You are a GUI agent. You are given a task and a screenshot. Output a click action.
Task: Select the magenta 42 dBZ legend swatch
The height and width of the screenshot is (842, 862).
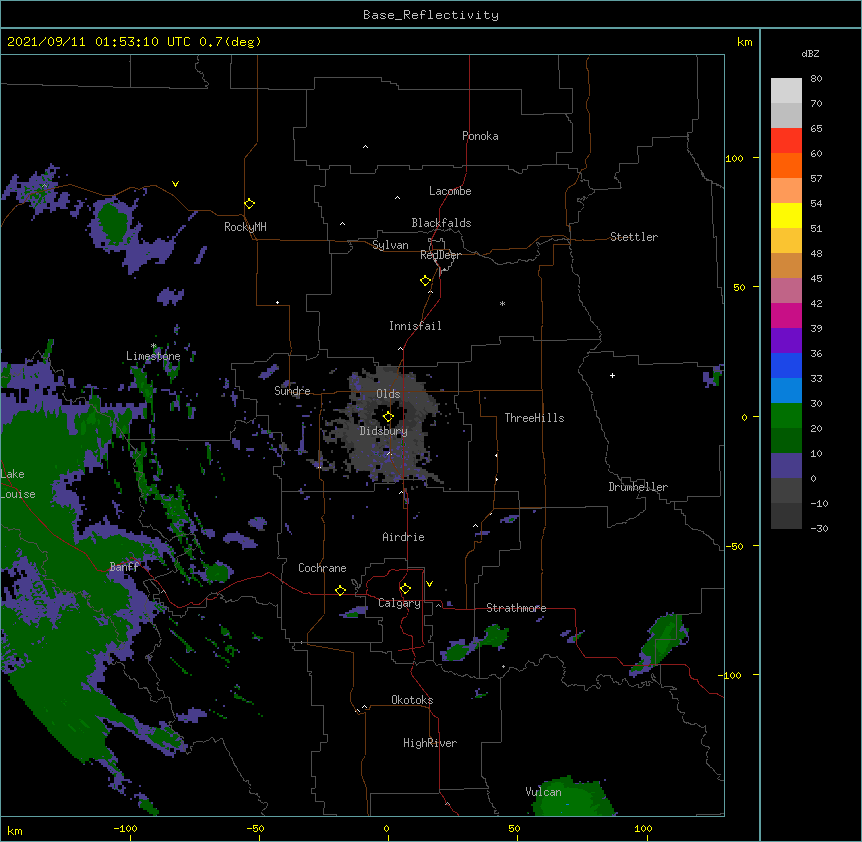coord(786,315)
